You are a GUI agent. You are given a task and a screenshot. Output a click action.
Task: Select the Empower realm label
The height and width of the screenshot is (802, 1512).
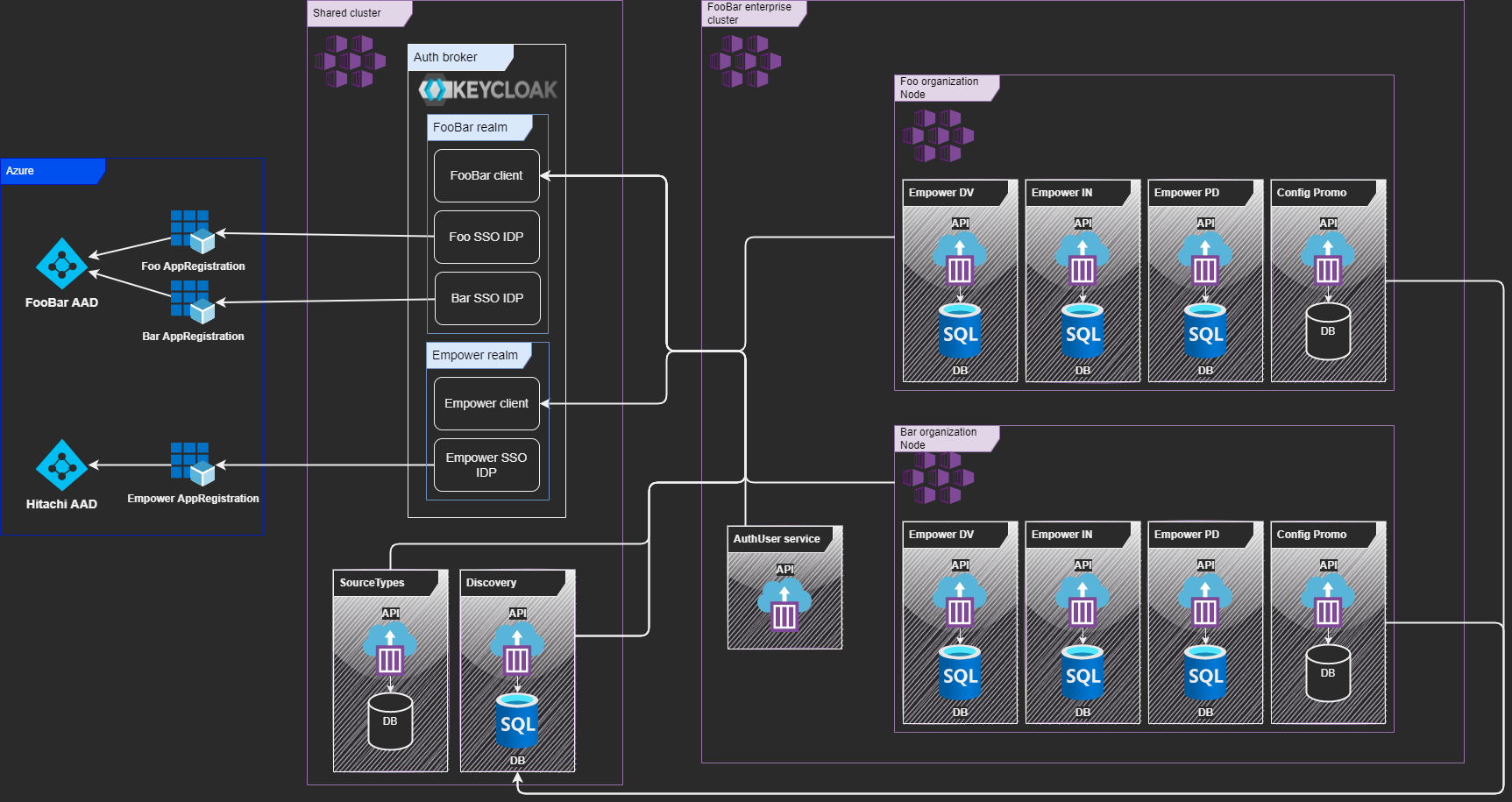(479, 355)
